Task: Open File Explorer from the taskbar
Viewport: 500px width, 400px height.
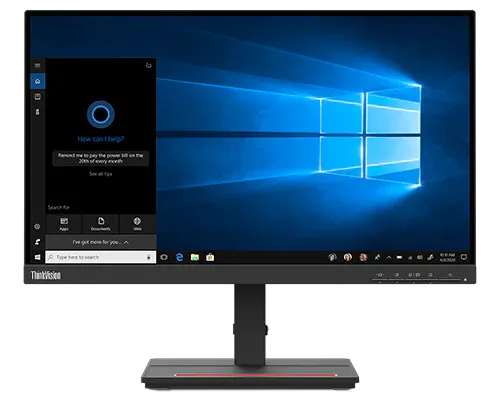Action: coord(195,257)
